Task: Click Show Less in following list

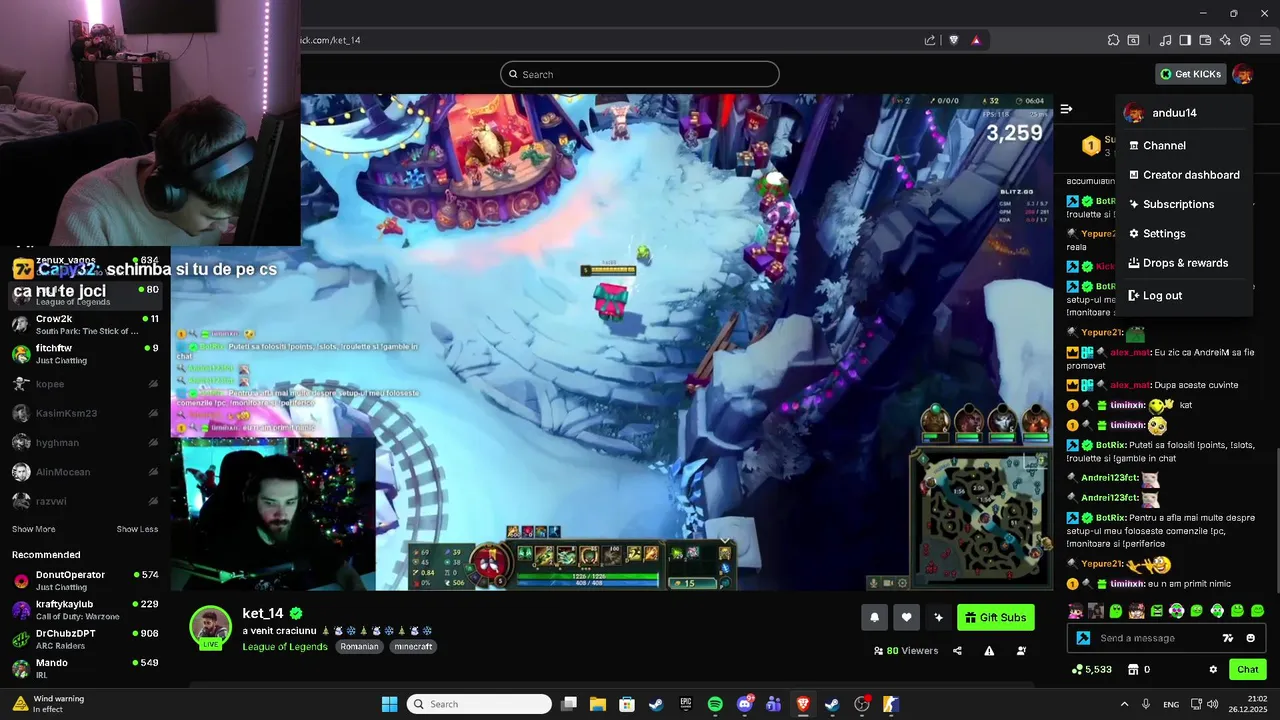Action: (x=137, y=529)
